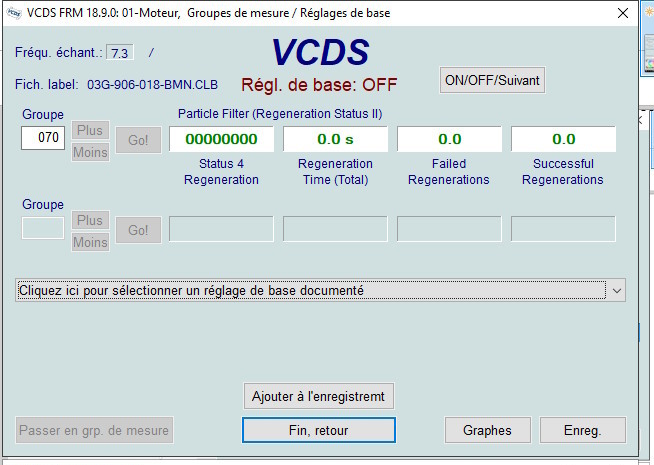Image resolution: width=654 pixels, height=465 pixels.
Task: Click the last empty value box in second row
Action: tap(563, 229)
